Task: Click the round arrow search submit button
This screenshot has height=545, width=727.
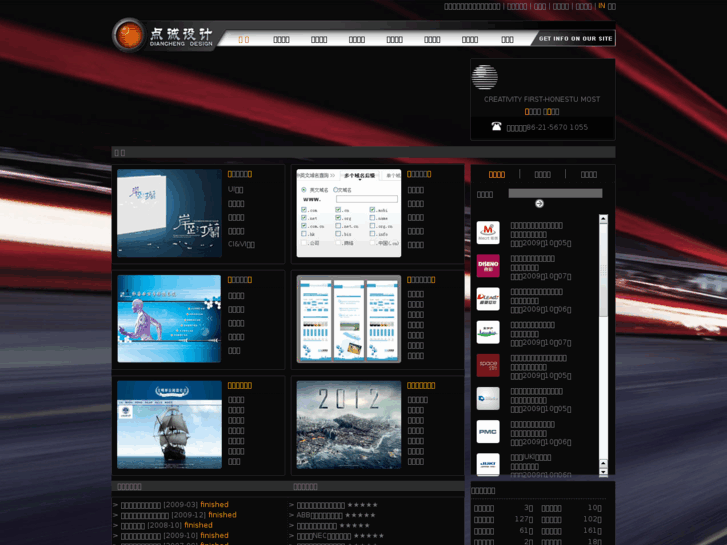Action: [539, 204]
